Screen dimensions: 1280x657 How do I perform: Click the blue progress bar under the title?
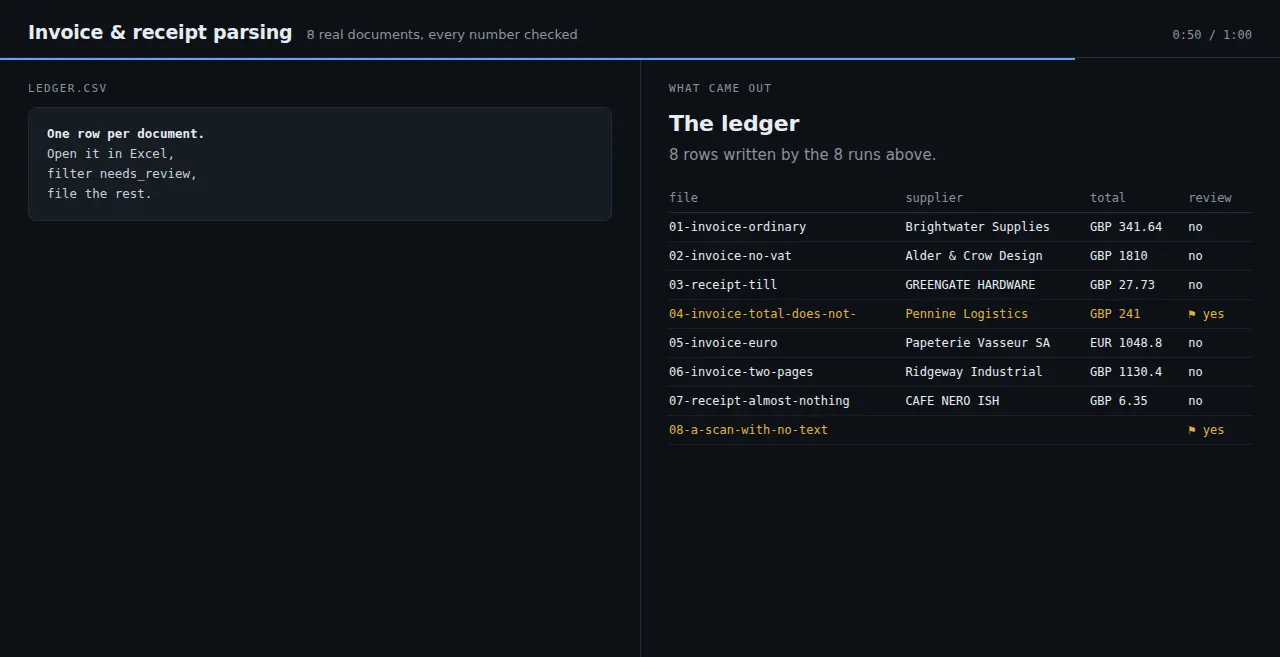click(537, 59)
